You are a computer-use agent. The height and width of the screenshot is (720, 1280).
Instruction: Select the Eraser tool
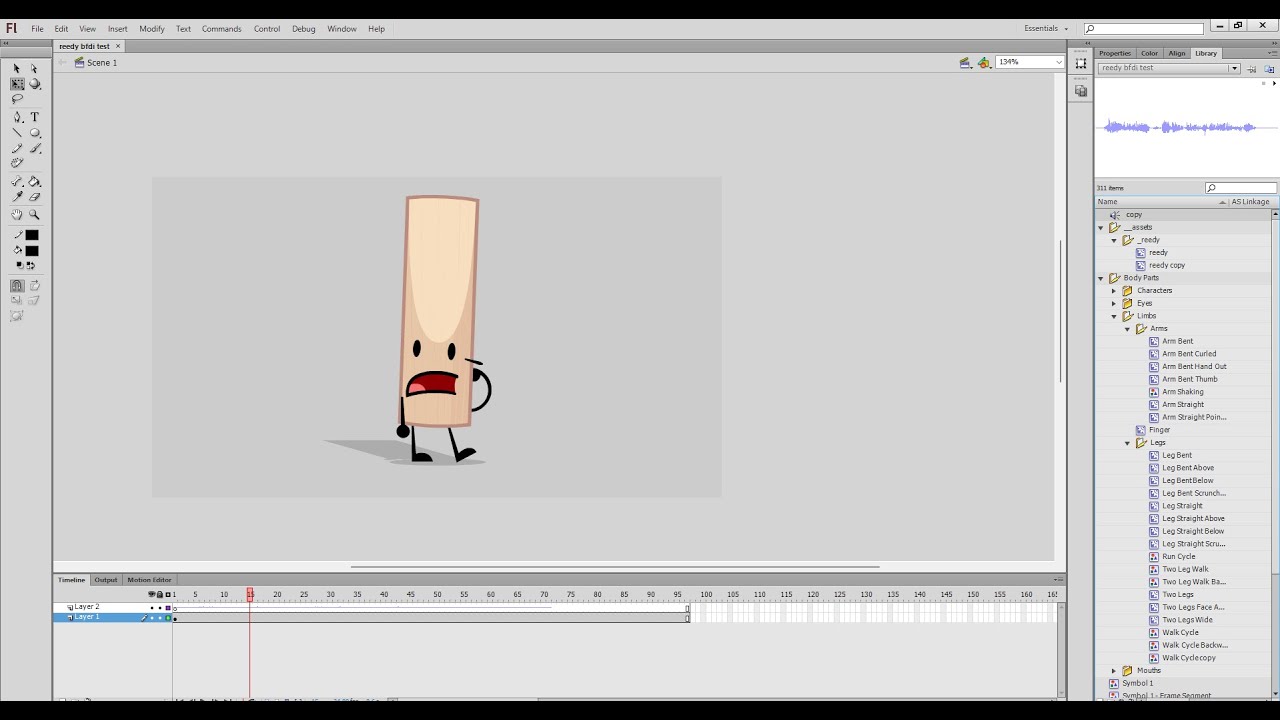[34, 197]
